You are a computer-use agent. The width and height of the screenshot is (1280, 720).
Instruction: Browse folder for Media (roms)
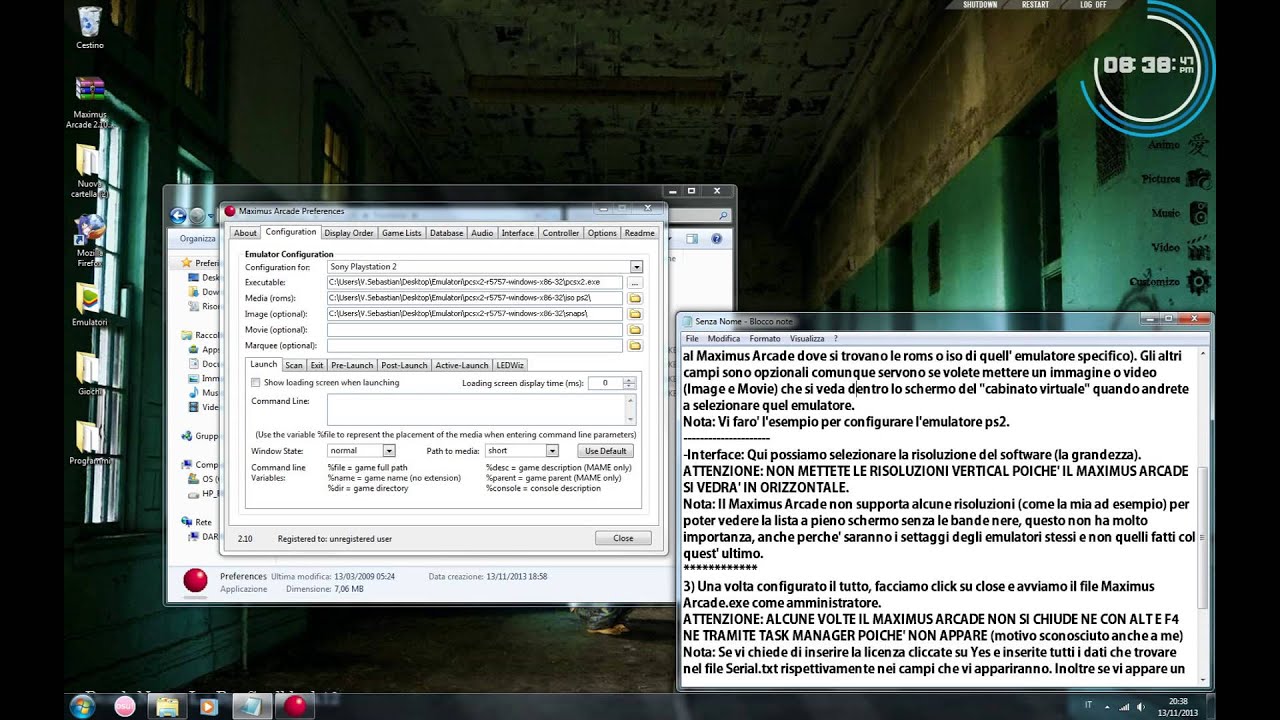tap(634, 298)
